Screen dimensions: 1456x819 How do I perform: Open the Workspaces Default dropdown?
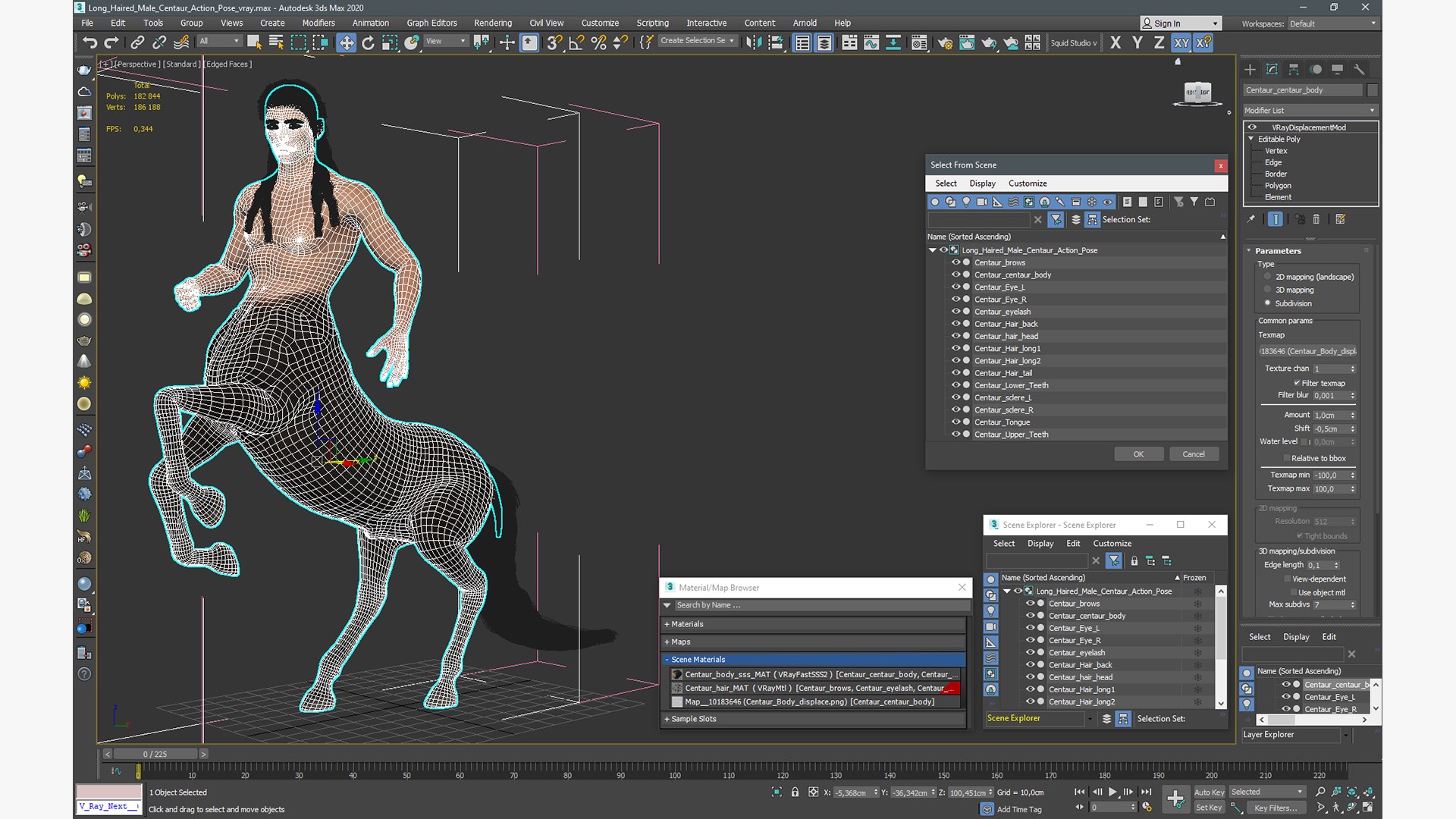point(1332,24)
